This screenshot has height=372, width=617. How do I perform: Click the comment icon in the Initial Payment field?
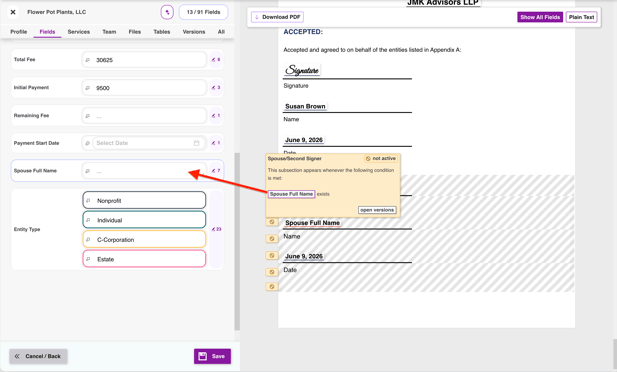(88, 88)
